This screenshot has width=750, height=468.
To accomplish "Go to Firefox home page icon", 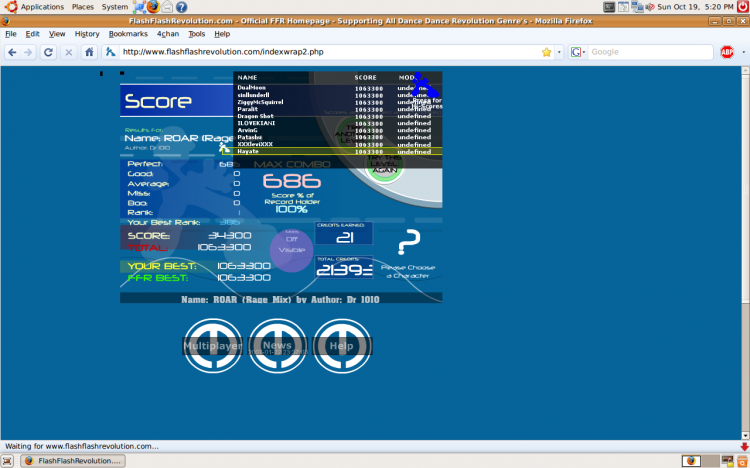I will pyautogui.click(x=90, y=52).
